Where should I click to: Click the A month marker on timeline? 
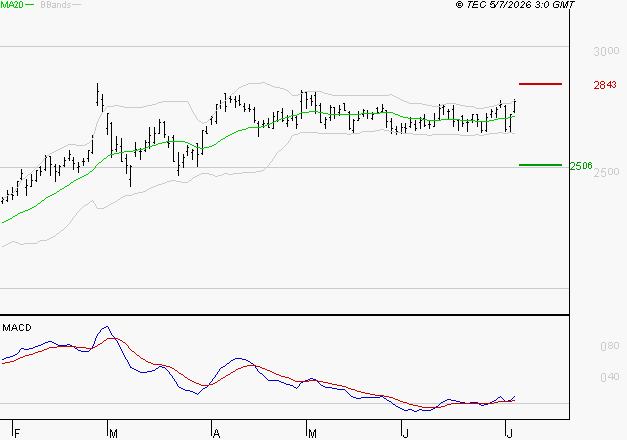tap(216, 434)
